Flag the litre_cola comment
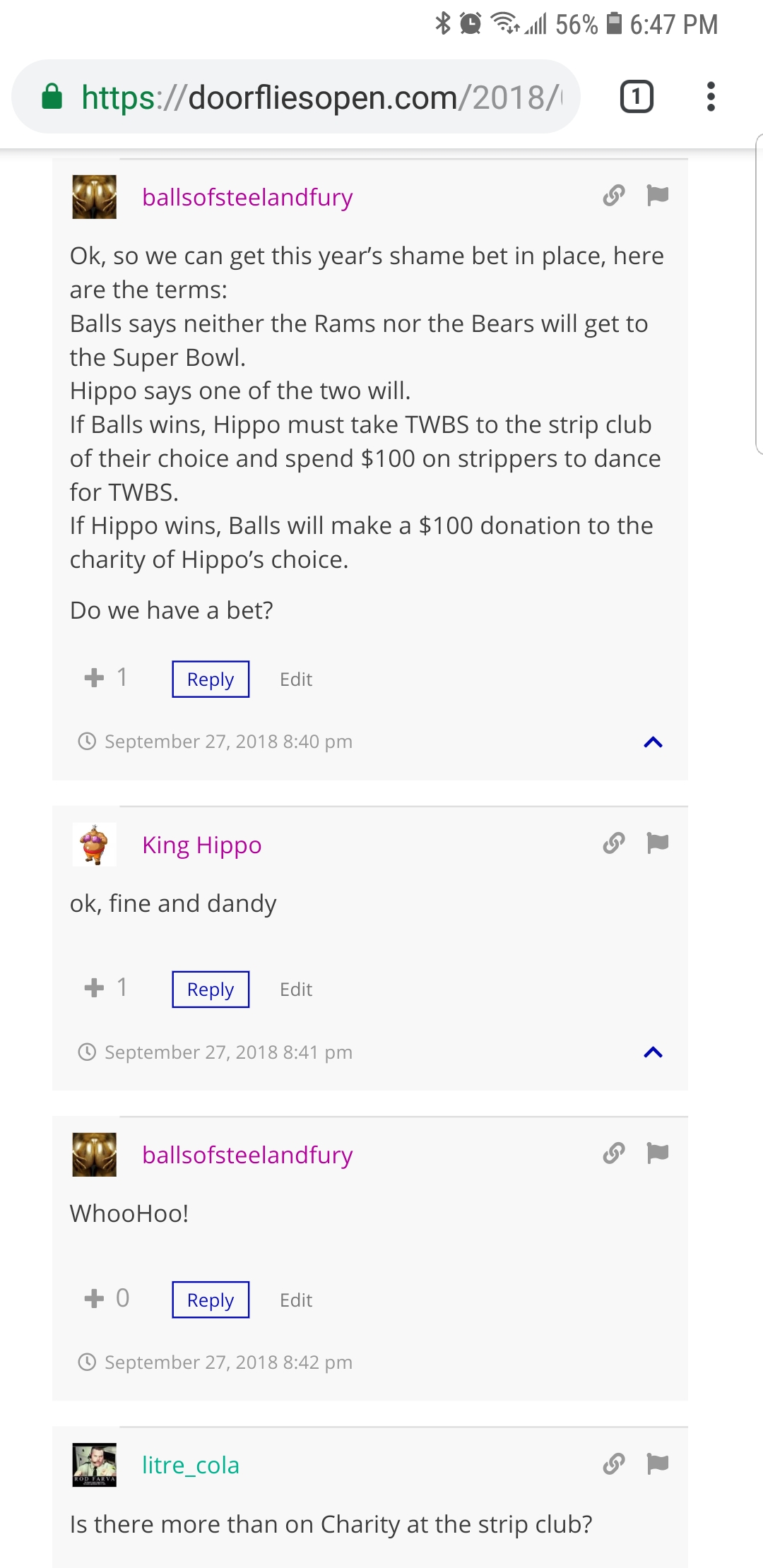Image resolution: width=763 pixels, height=1568 pixels. tap(657, 1464)
